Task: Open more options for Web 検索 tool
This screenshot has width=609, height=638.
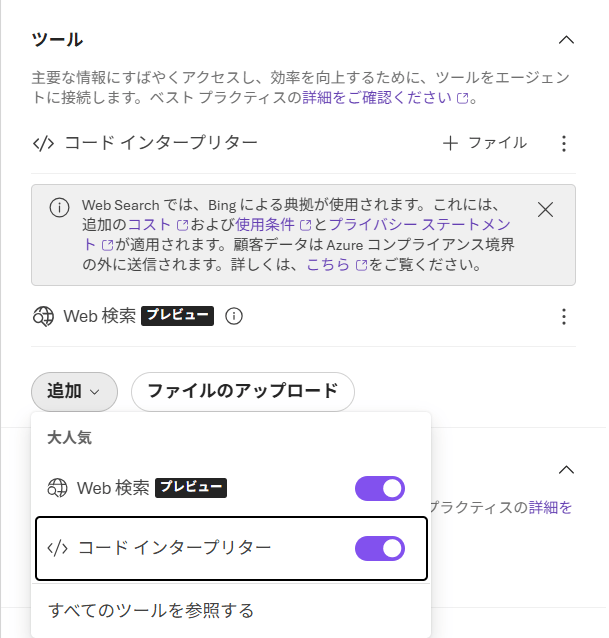Action: tap(564, 317)
